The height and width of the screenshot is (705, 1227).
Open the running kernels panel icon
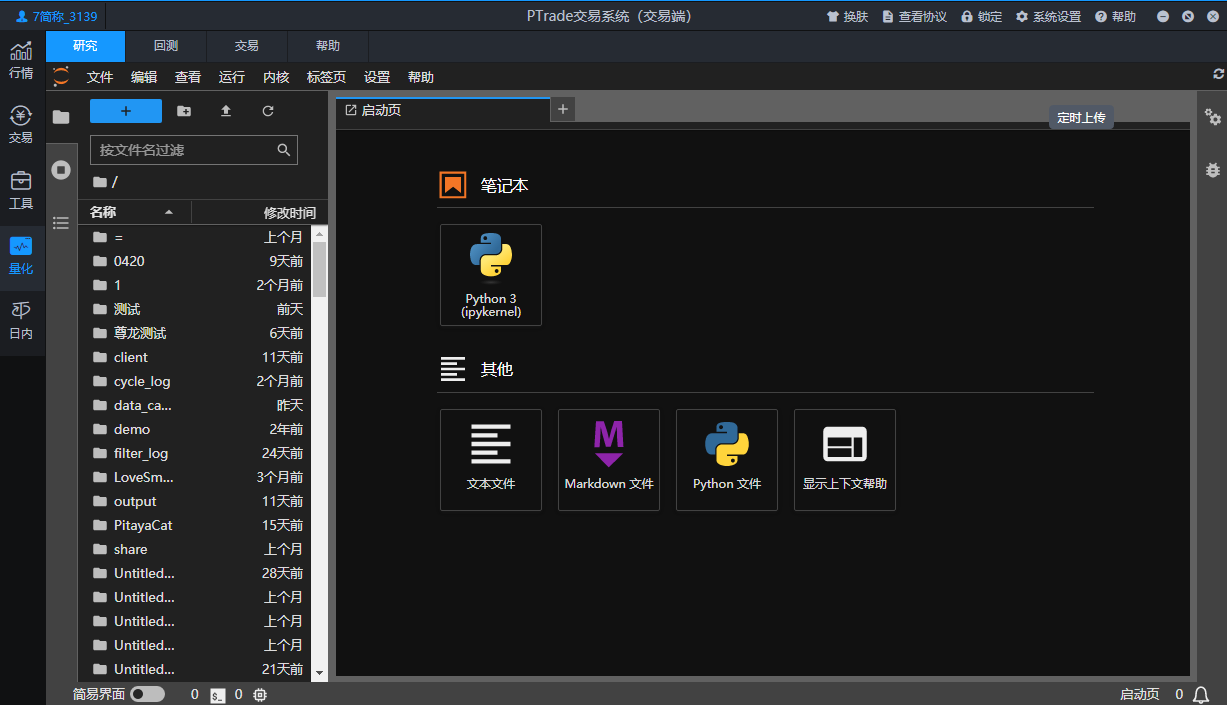(61, 170)
